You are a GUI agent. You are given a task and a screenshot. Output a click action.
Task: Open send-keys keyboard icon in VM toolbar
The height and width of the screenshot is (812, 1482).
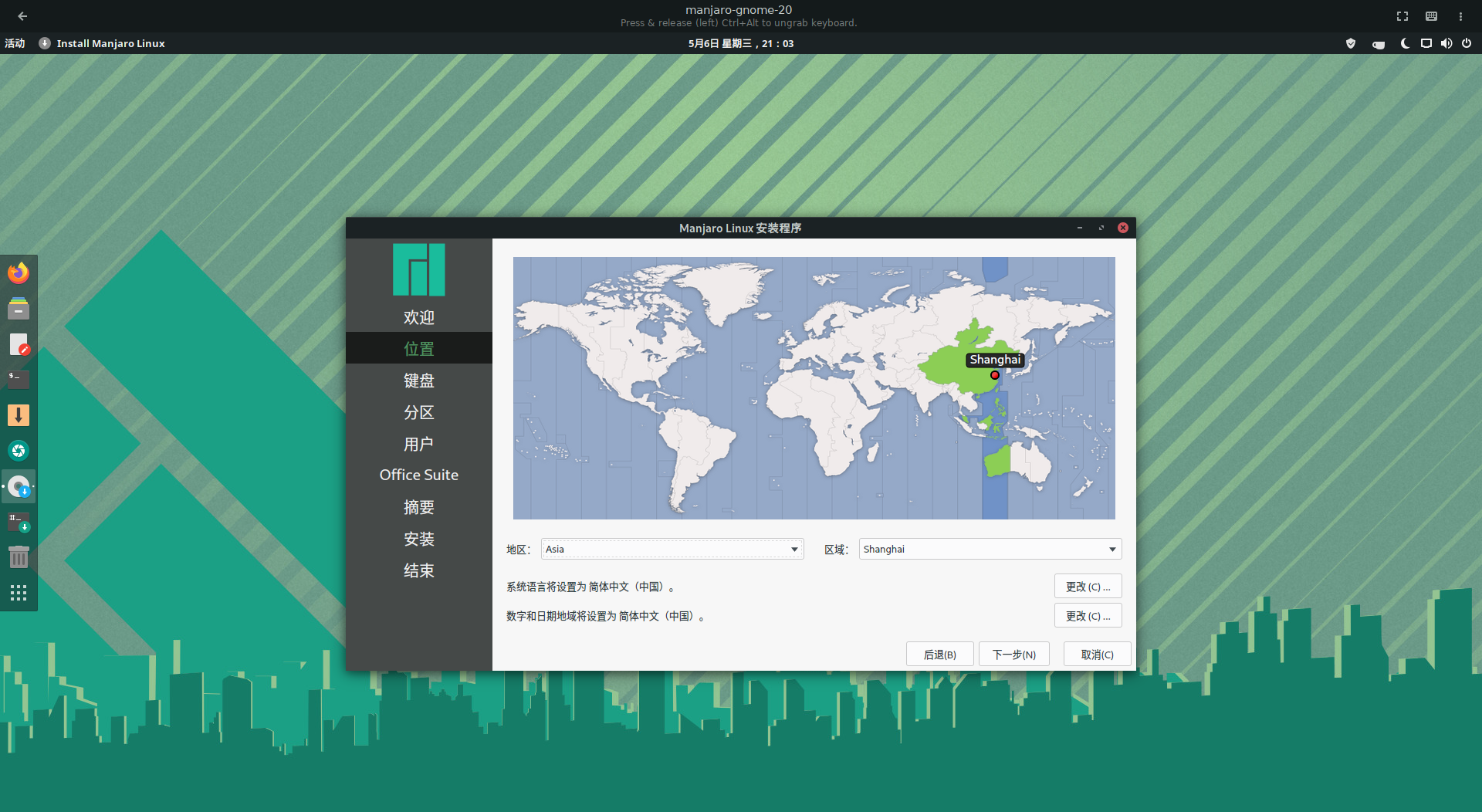(1431, 16)
